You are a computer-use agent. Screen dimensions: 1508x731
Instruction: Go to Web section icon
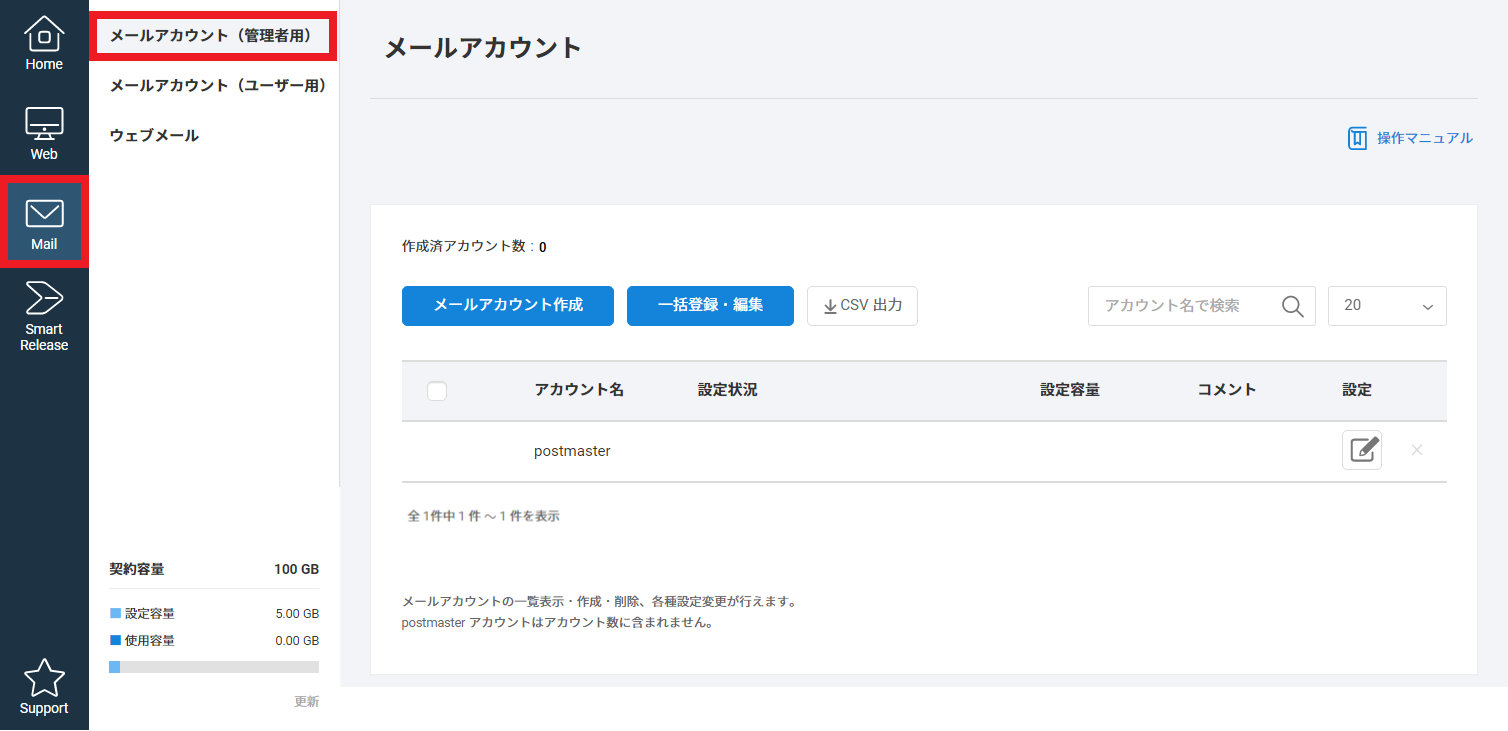point(44,134)
